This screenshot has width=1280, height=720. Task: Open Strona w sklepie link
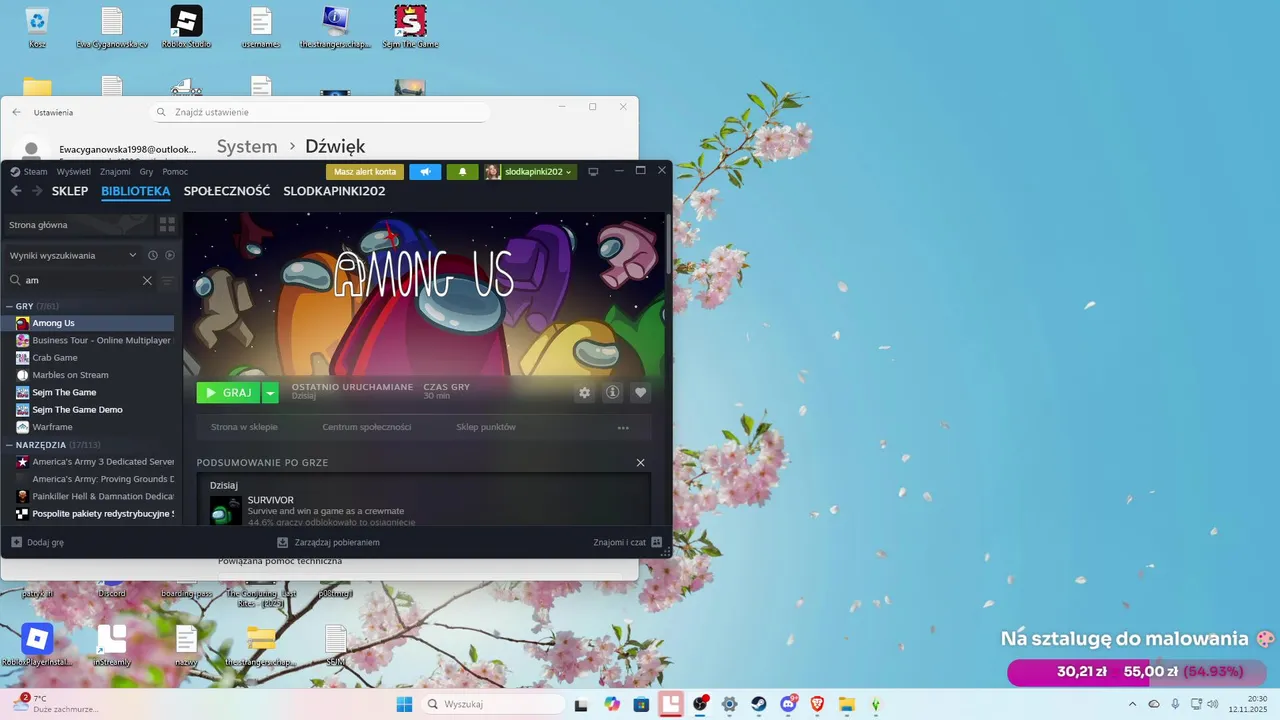[x=244, y=427]
